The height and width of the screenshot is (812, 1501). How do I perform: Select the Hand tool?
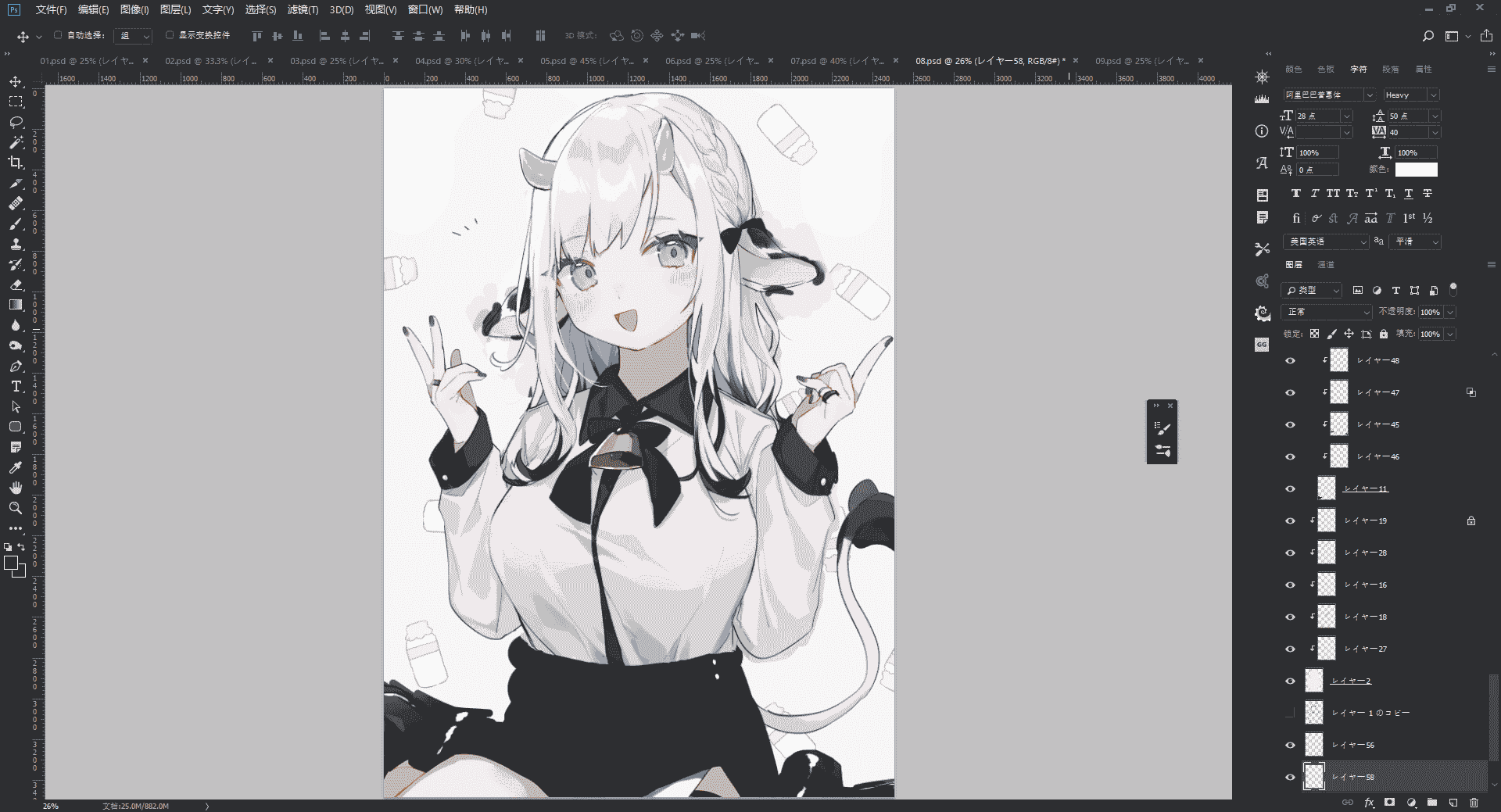click(x=16, y=488)
